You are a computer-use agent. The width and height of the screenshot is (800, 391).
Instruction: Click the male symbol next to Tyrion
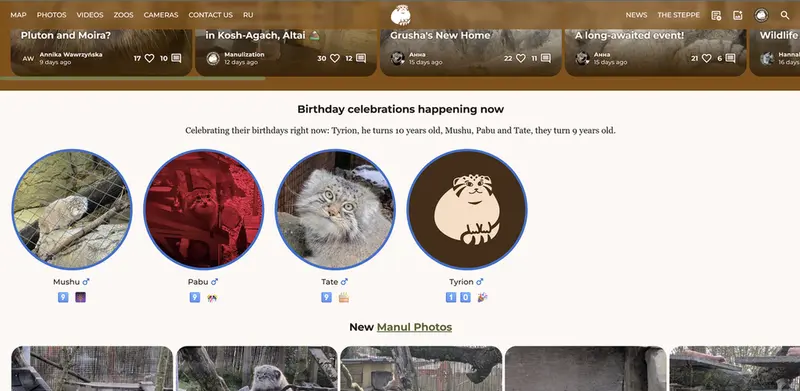pos(480,282)
